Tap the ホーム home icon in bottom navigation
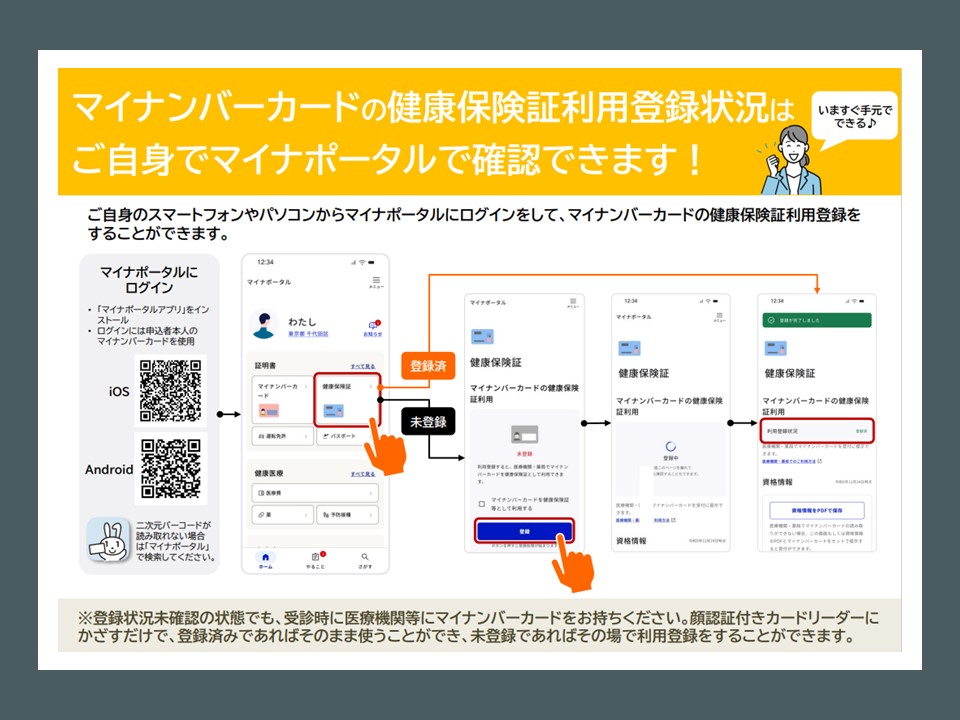This screenshot has width=960, height=720. point(266,559)
